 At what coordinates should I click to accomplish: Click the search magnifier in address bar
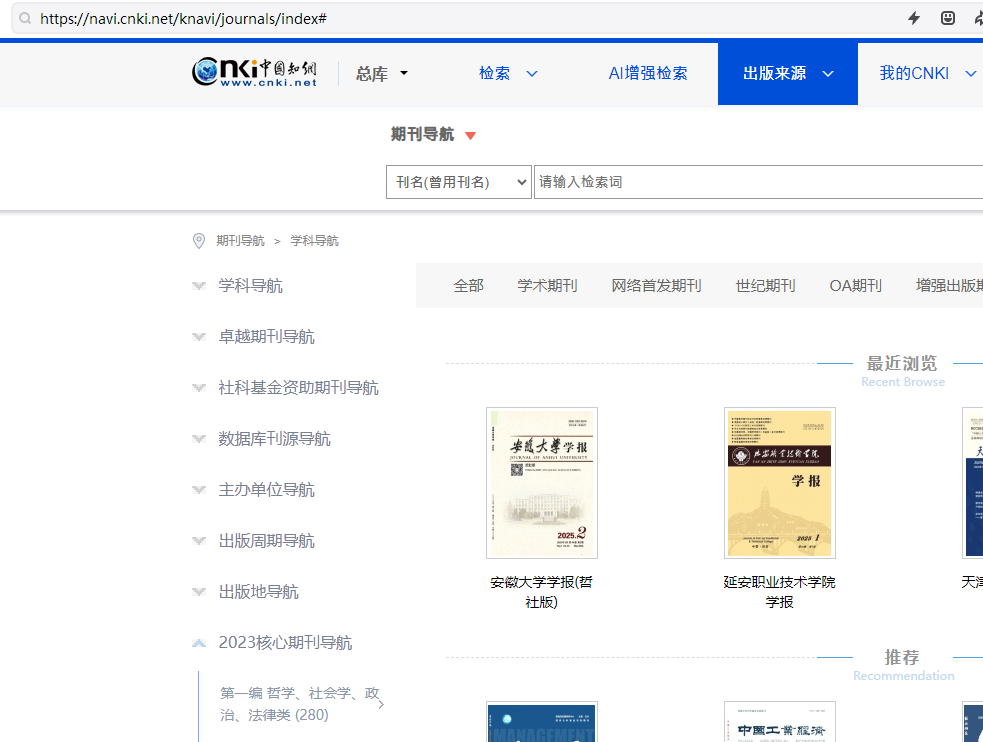click(25, 18)
